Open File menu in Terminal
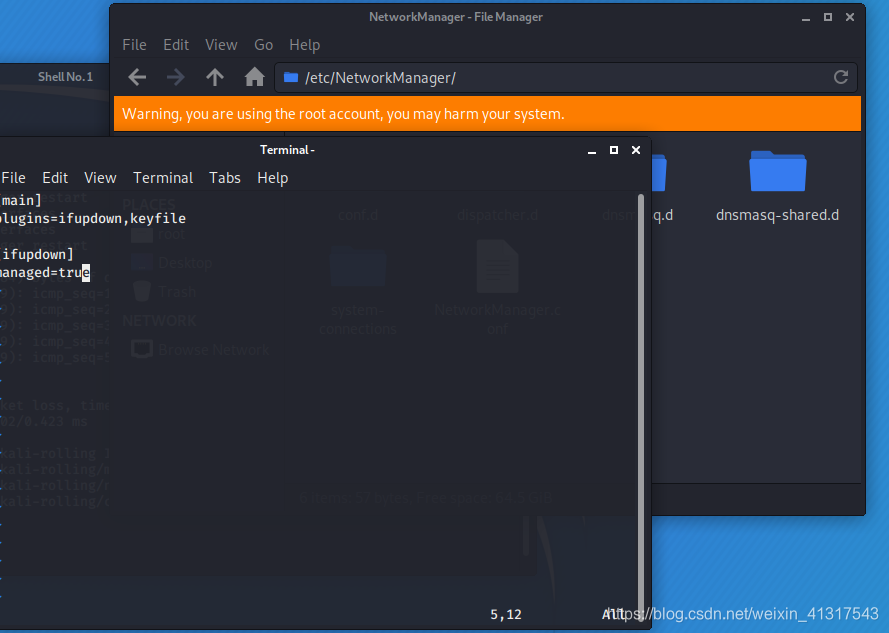The width and height of the screenshot is (889, 633). coord(13,178)
